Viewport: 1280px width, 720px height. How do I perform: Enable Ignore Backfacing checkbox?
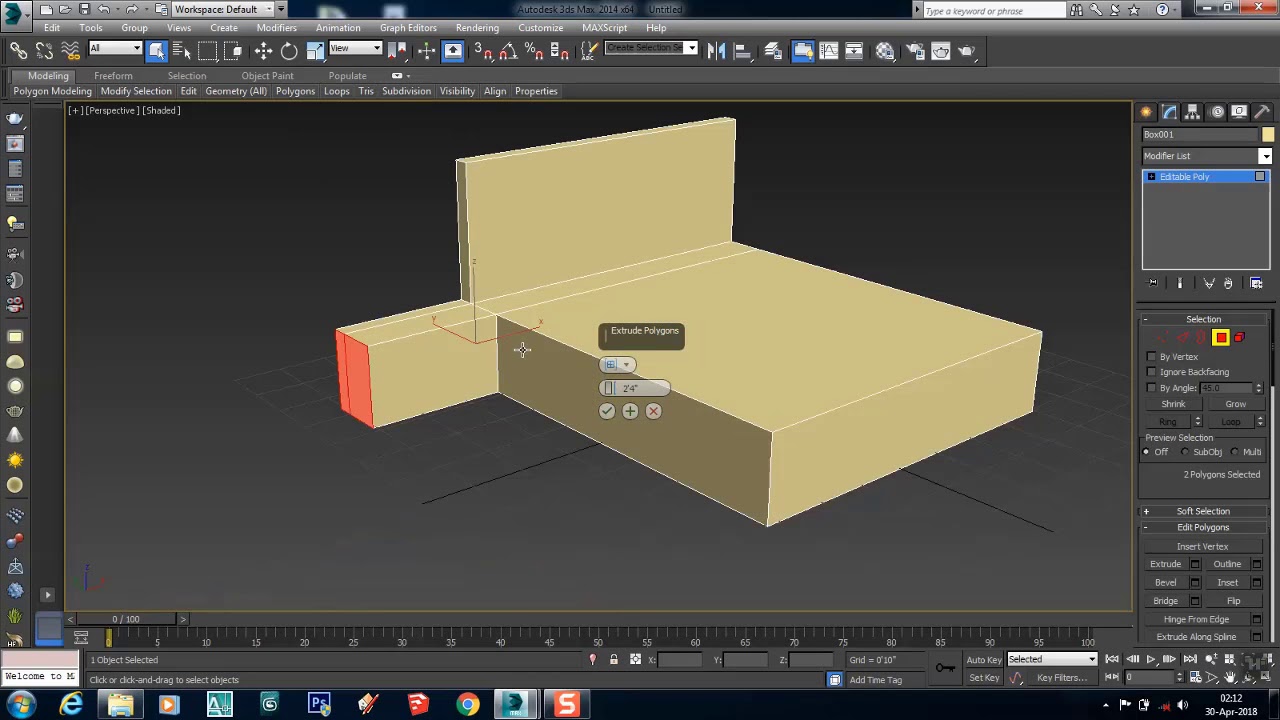[x=1151, y=372]
